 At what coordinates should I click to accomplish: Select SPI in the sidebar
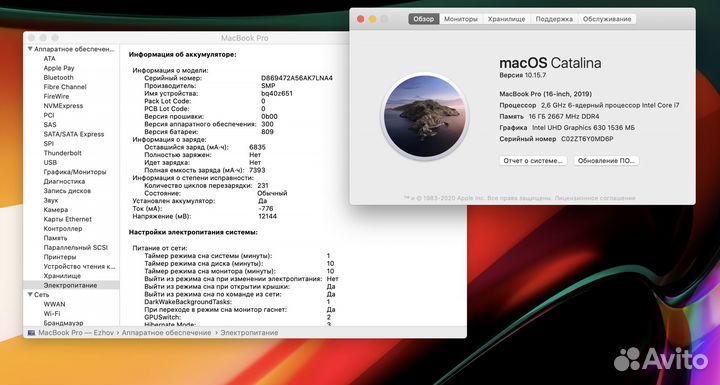49,143
